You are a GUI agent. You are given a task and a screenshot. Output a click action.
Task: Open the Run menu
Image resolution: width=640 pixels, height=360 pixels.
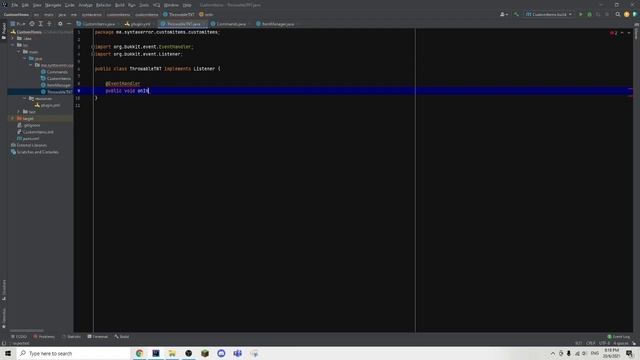132,5
